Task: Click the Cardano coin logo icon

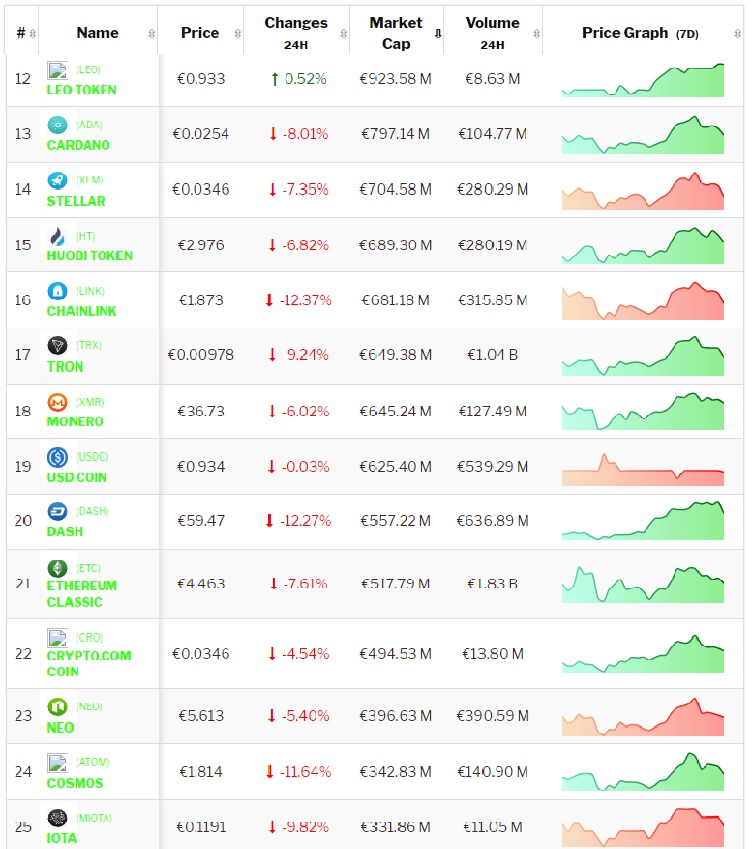Action: pos(57,125)
